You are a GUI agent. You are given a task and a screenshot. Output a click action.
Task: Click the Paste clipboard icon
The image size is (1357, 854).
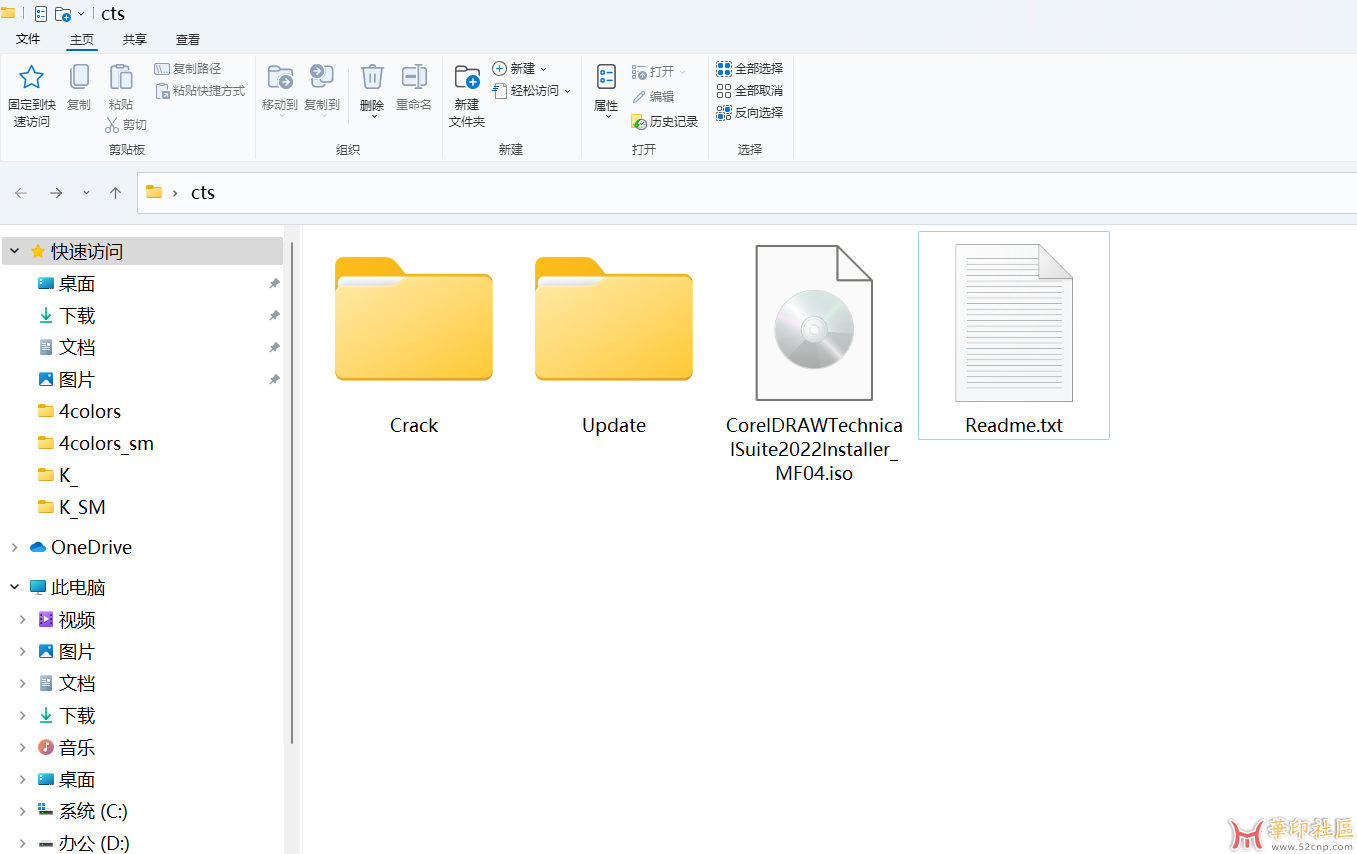121,78
